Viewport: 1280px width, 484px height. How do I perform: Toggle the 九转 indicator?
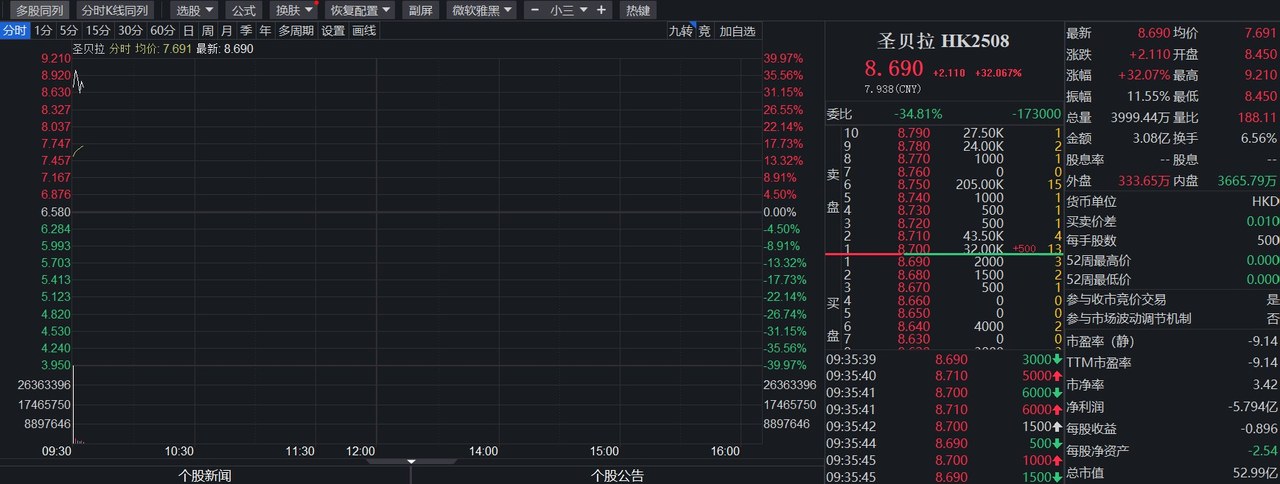click(680, 31)
